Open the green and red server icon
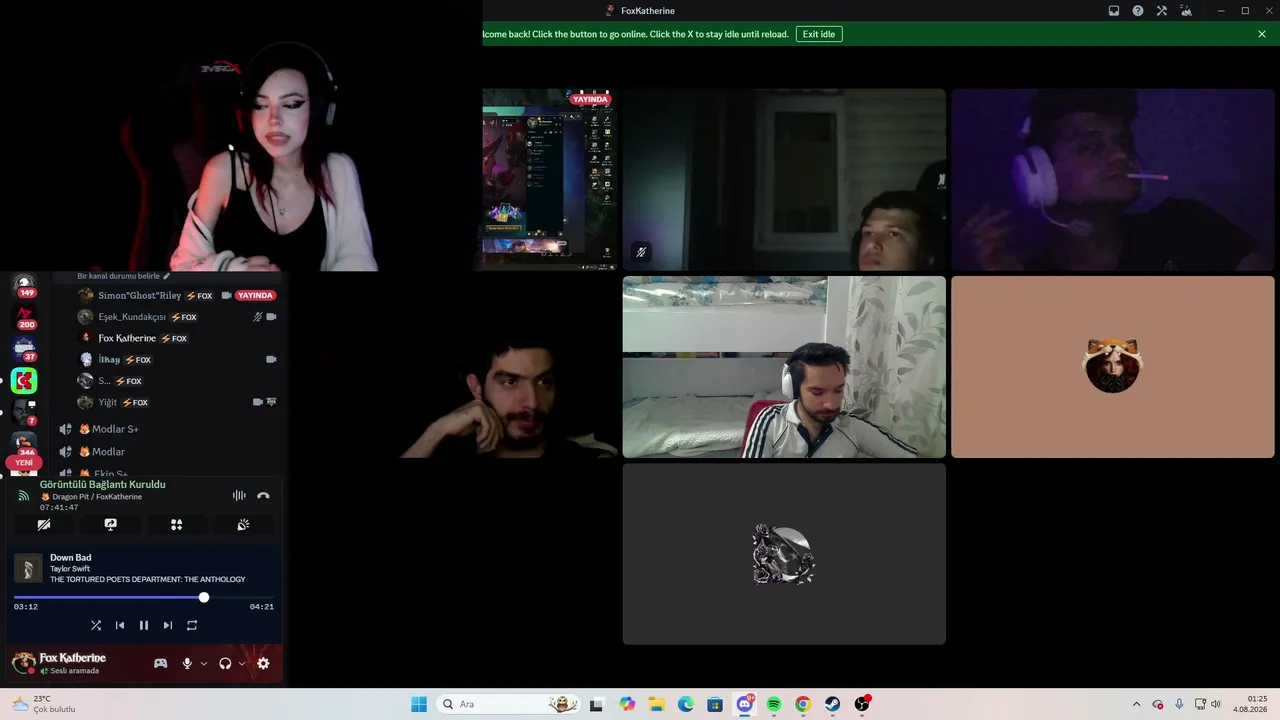The width and height of the screenshot is (1280, 720). pos(24,381)
